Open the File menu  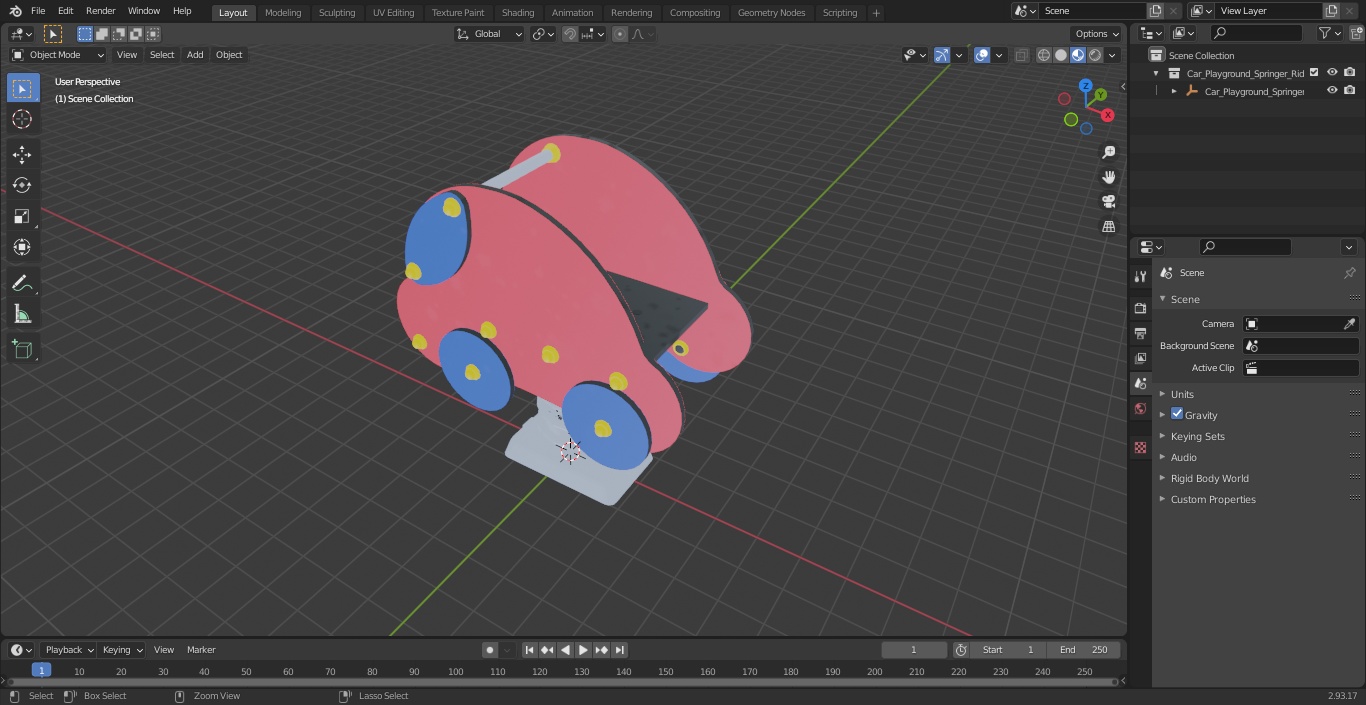pyautogui.click(x=38, y=11)
